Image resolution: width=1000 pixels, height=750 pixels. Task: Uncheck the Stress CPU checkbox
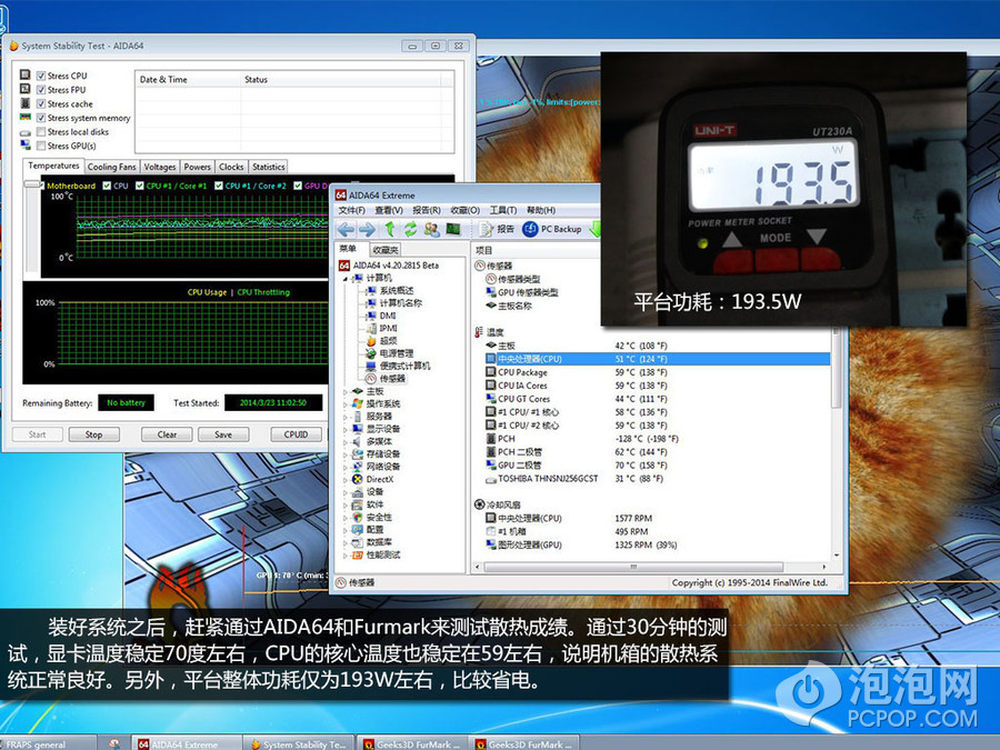(41, 75)
